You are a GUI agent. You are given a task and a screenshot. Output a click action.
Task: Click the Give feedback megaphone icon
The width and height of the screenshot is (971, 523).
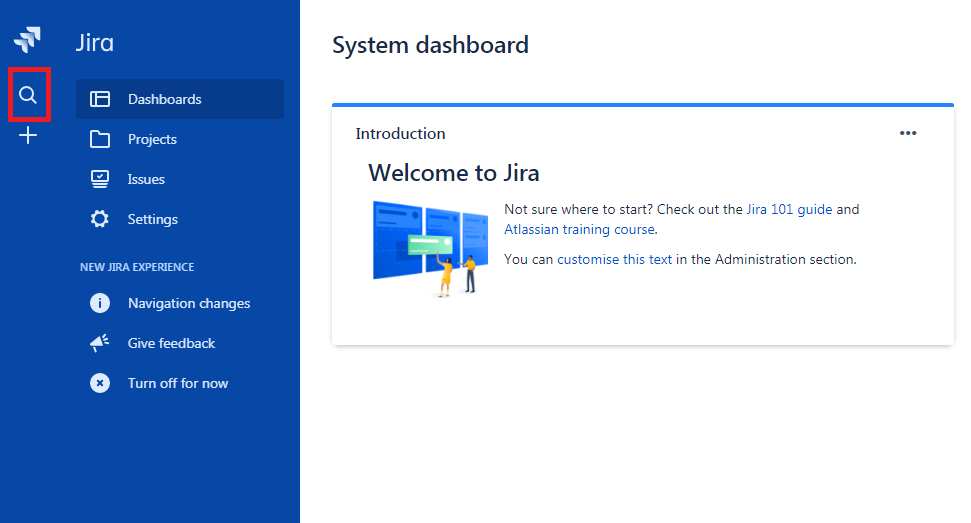pos(100,343)
